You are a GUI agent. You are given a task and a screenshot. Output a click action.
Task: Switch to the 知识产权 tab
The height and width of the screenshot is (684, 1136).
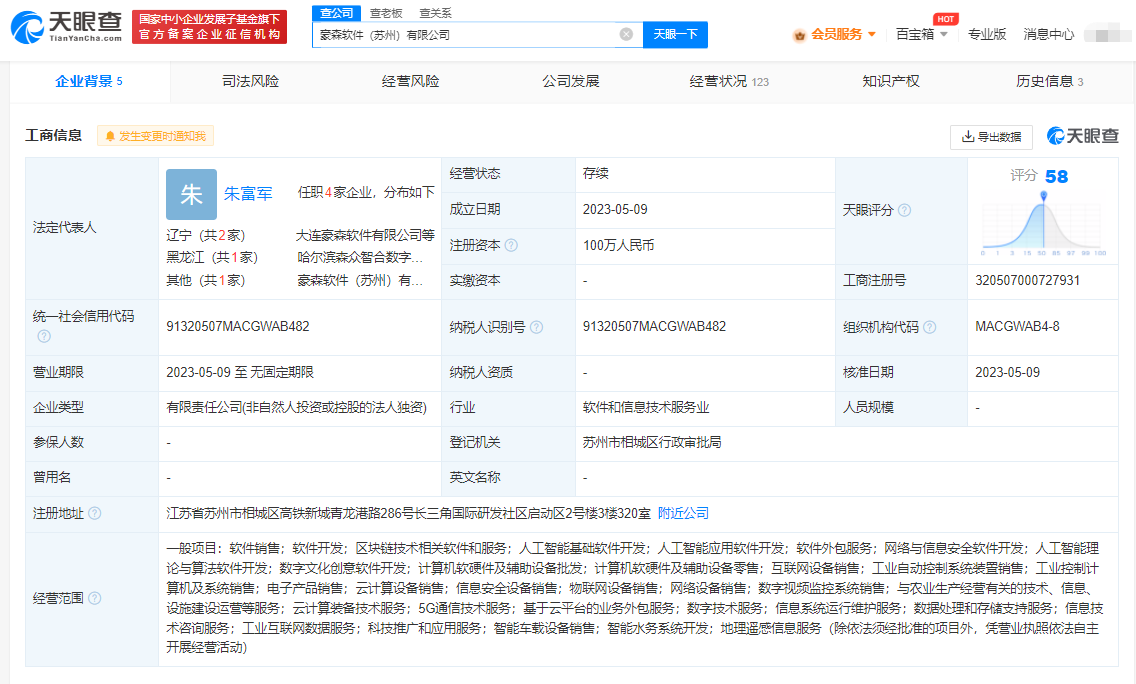[890, 81]
